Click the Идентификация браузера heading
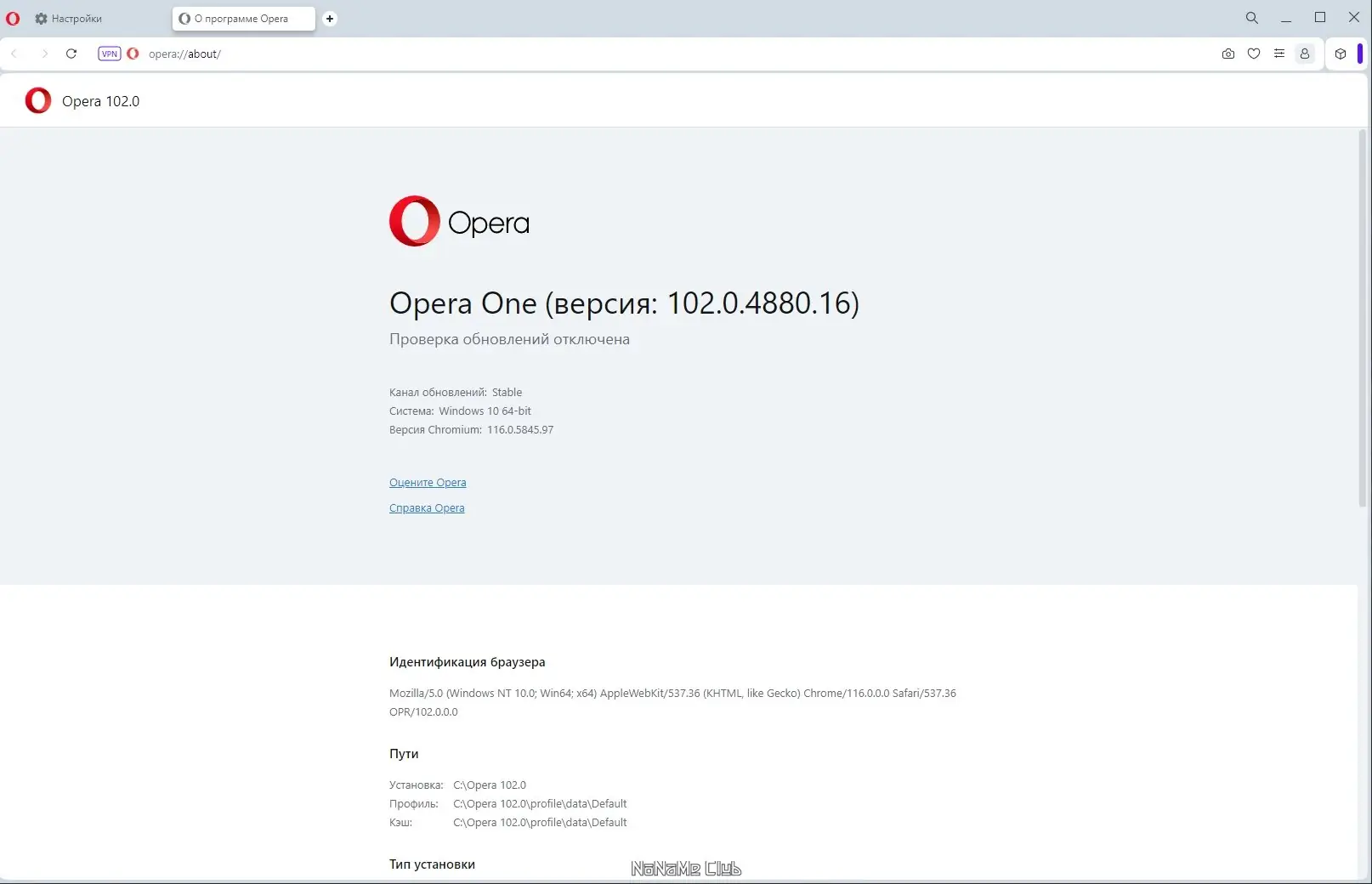Screen dimensions: 1372x884 (468, 662)
